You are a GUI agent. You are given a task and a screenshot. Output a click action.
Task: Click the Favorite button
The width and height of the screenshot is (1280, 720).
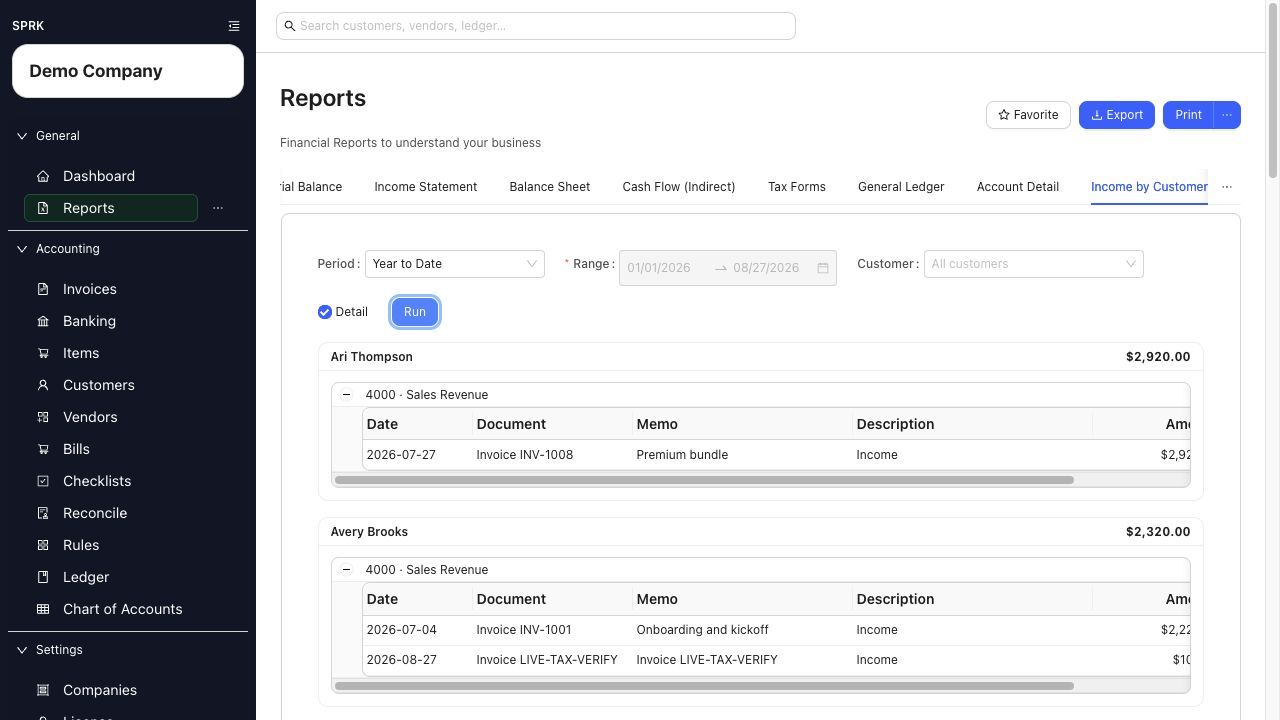click(x=1028, y=115)
